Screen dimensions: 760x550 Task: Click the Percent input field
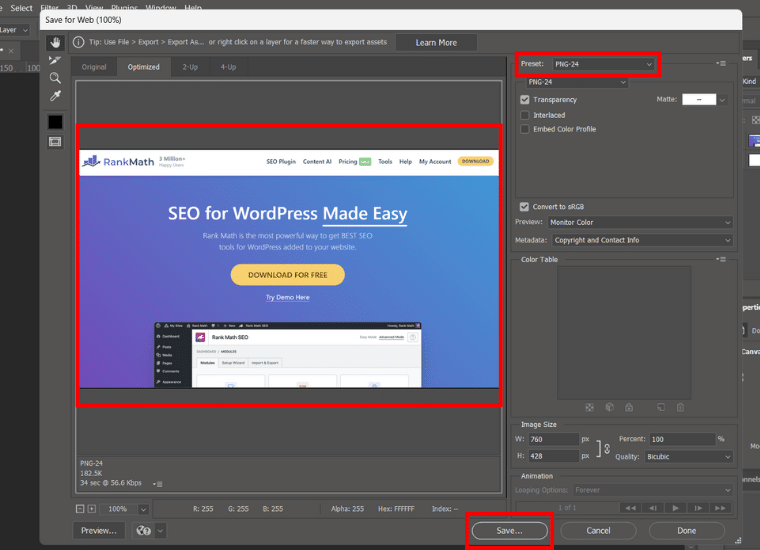682,440
